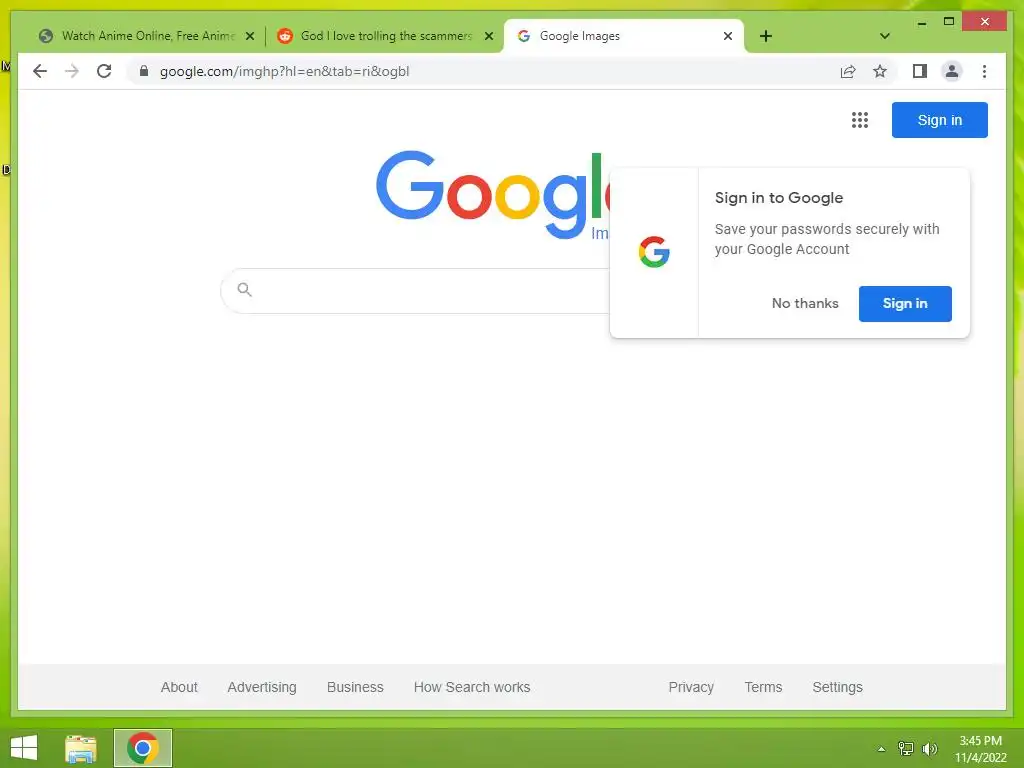Screen dimensions: 1024x768
Task: Open File Explorer from the taskbar
Action: click(81, 748)
